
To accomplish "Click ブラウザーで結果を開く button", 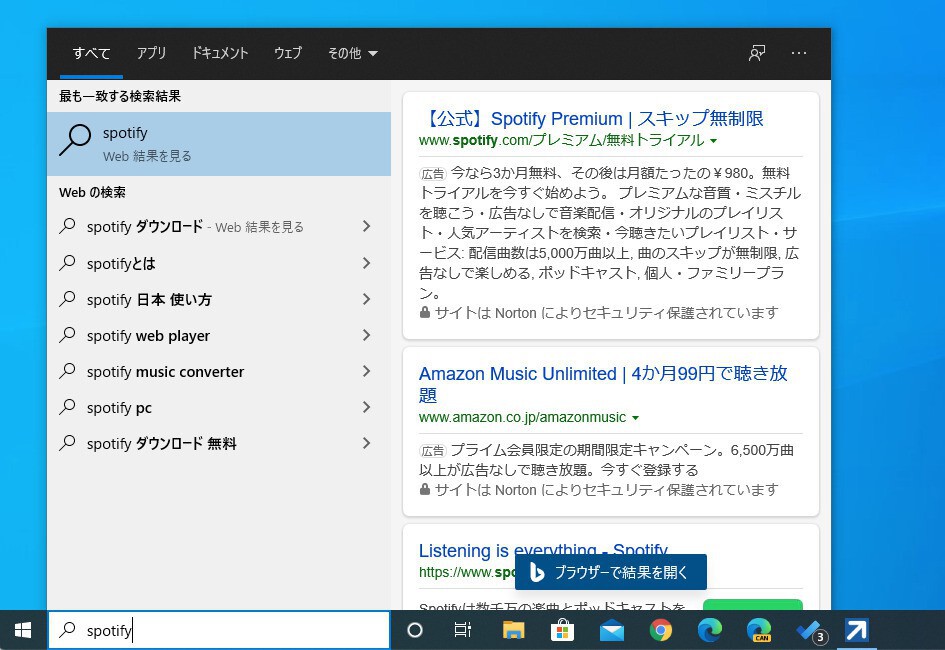I will pos(611,572).
